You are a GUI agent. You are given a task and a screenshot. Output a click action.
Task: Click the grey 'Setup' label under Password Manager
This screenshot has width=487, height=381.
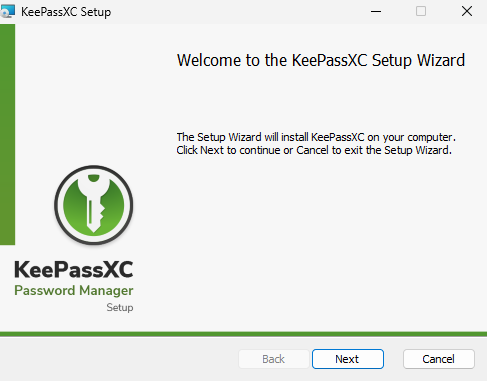click(120, 307)
